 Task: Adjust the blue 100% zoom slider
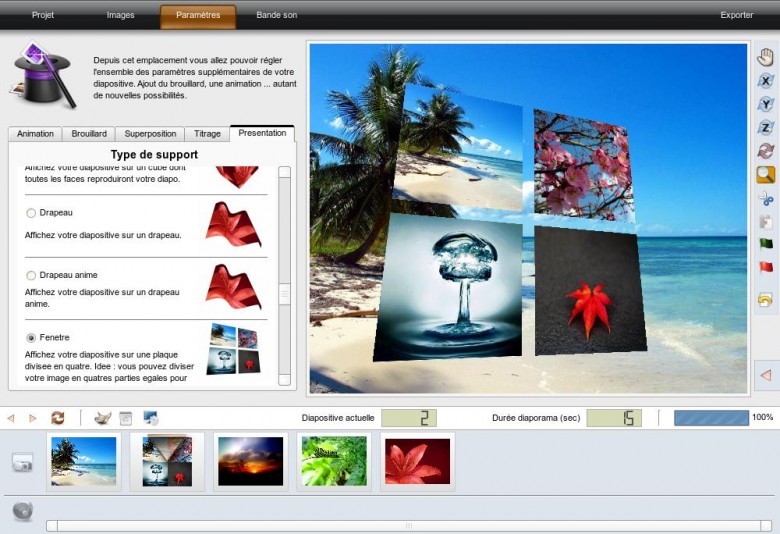711,418
